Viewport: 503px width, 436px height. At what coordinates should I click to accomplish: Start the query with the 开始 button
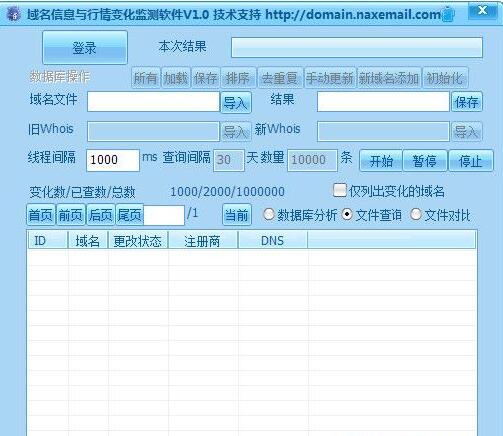(x=381, y=161)
